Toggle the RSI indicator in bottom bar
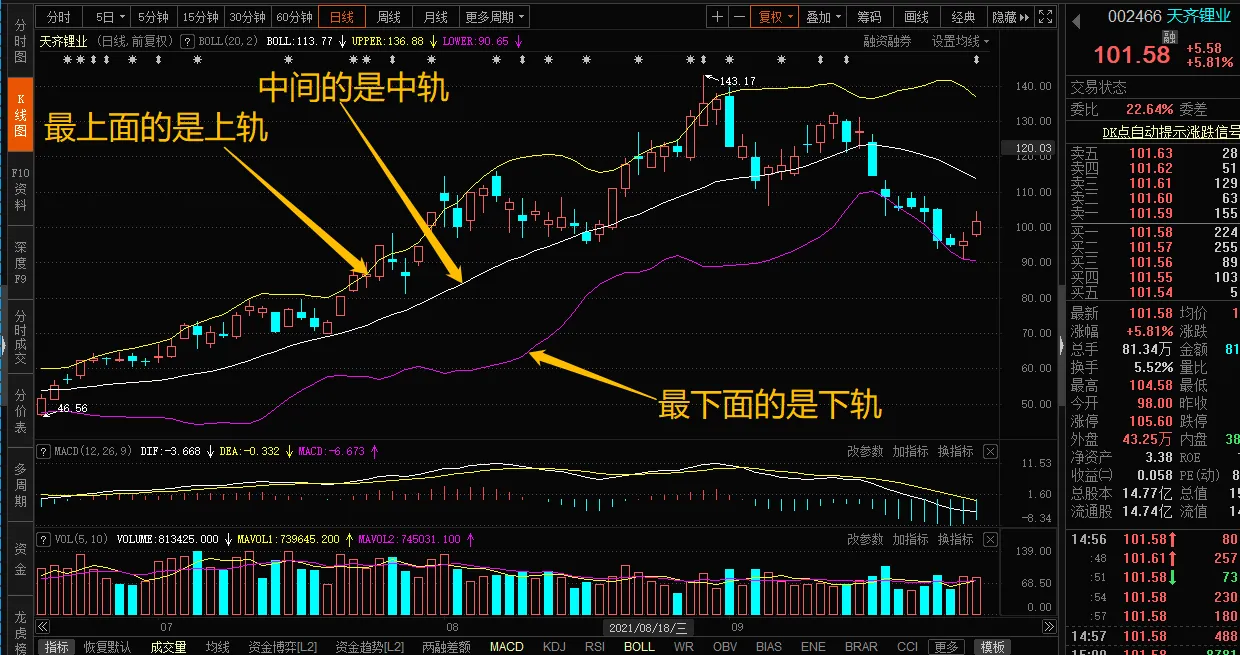Screen dimensions: 1240x655 (594, 647)
